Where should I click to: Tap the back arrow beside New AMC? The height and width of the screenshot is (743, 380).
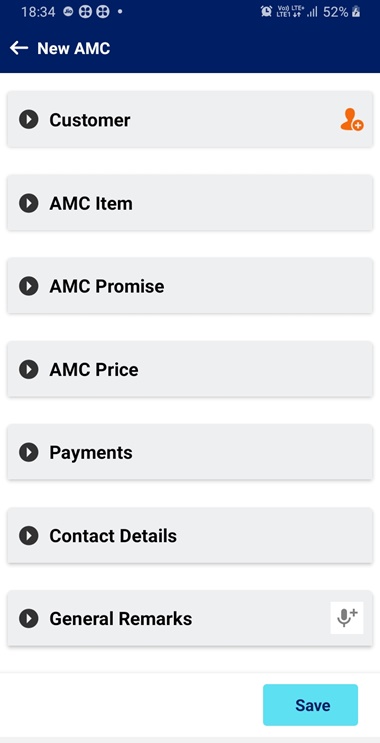(x=19, y=48)
